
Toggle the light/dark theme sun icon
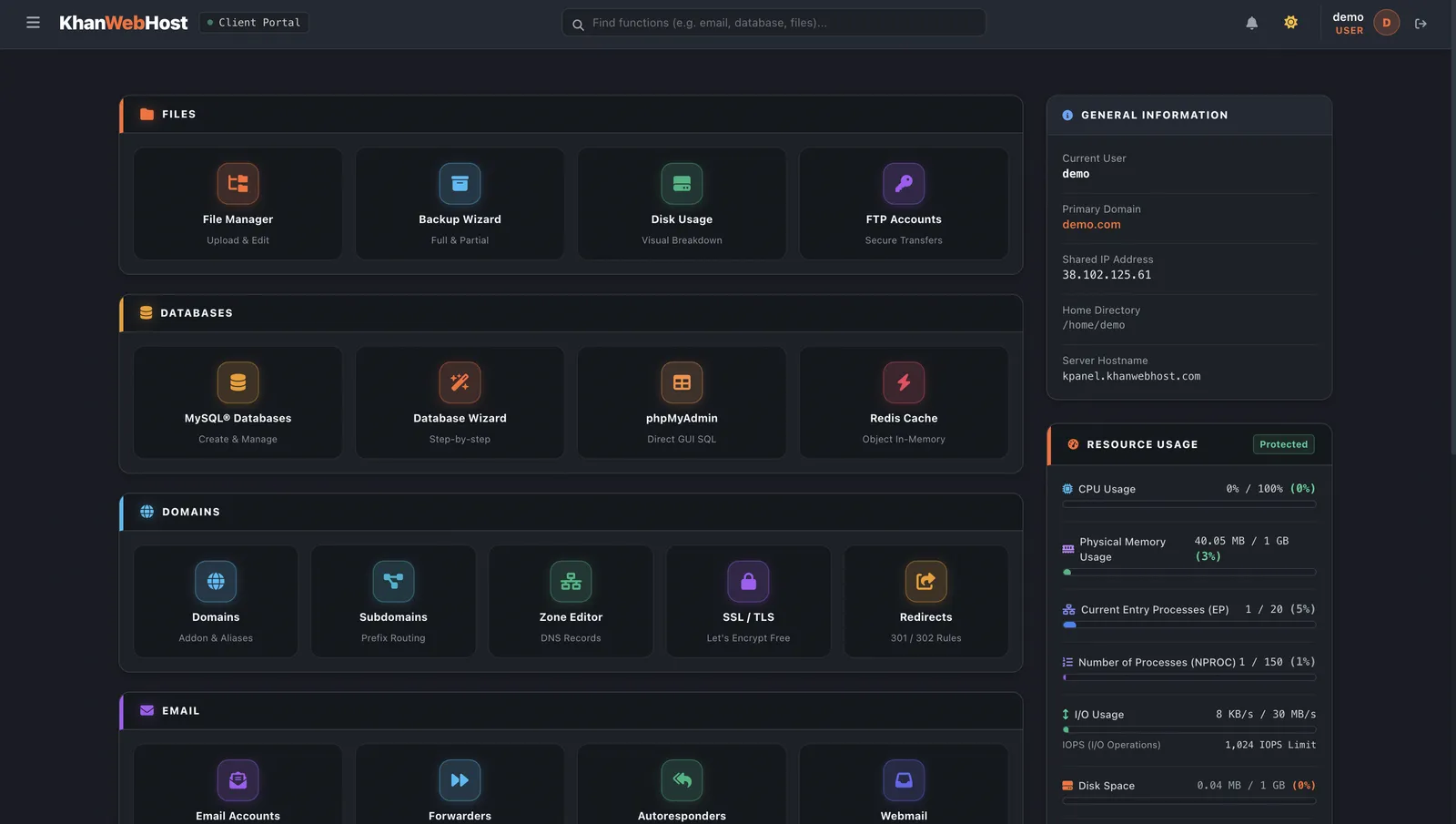1290,23
